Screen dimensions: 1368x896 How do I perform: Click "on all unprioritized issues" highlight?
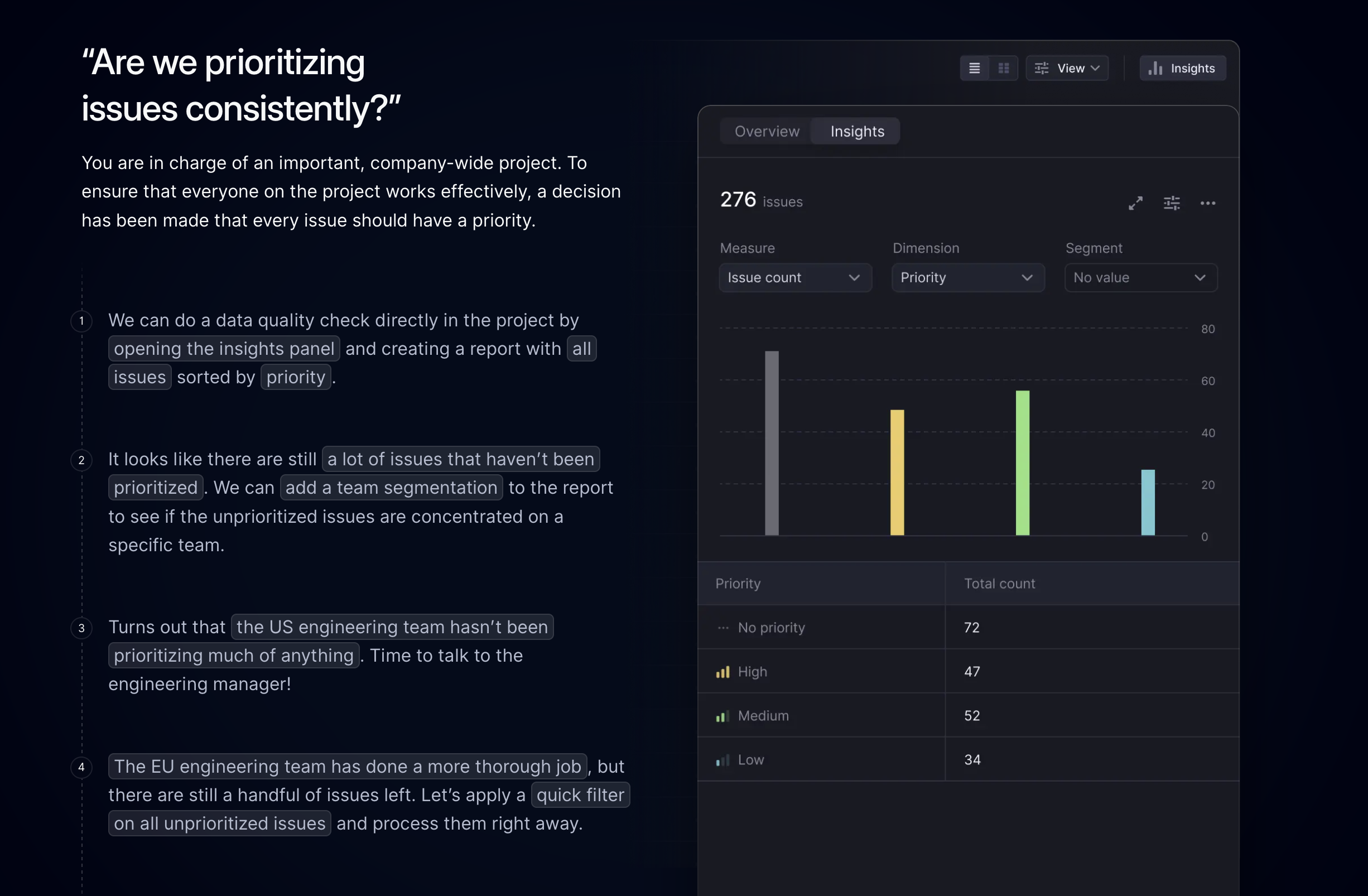tap(220, 823)
